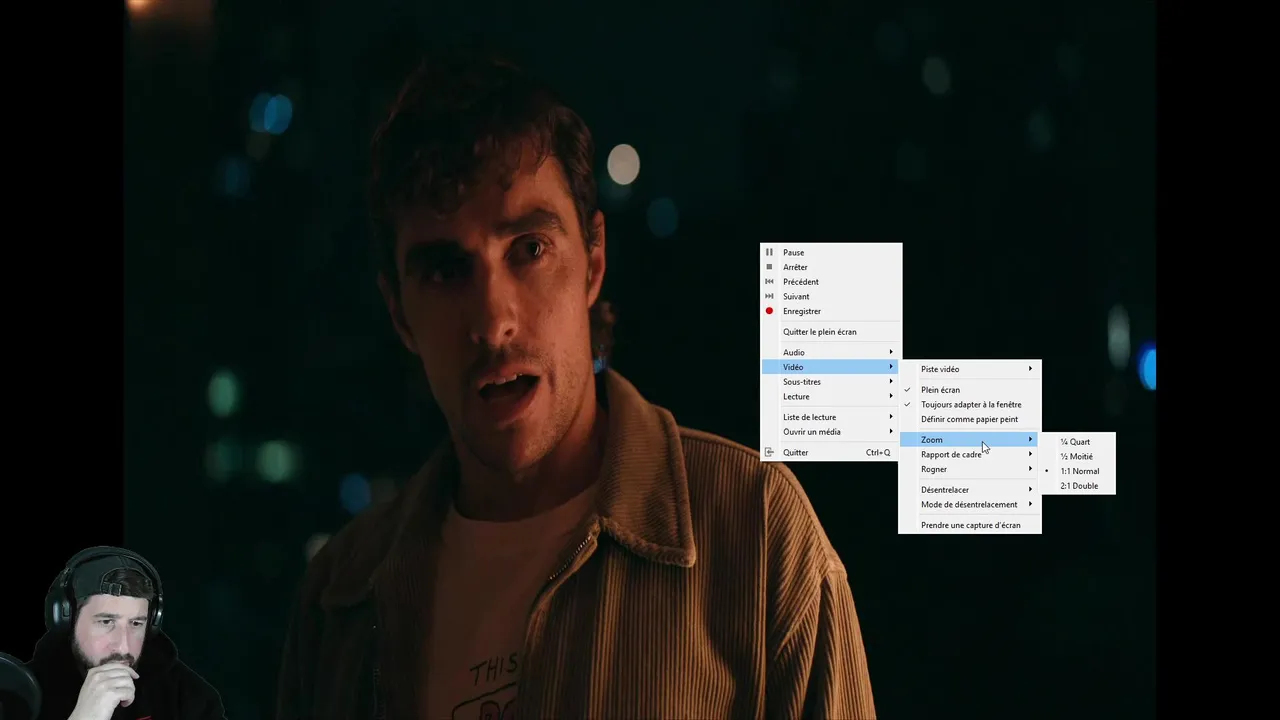Expand the Rapport de cadre submenu

tap(969, 455)
